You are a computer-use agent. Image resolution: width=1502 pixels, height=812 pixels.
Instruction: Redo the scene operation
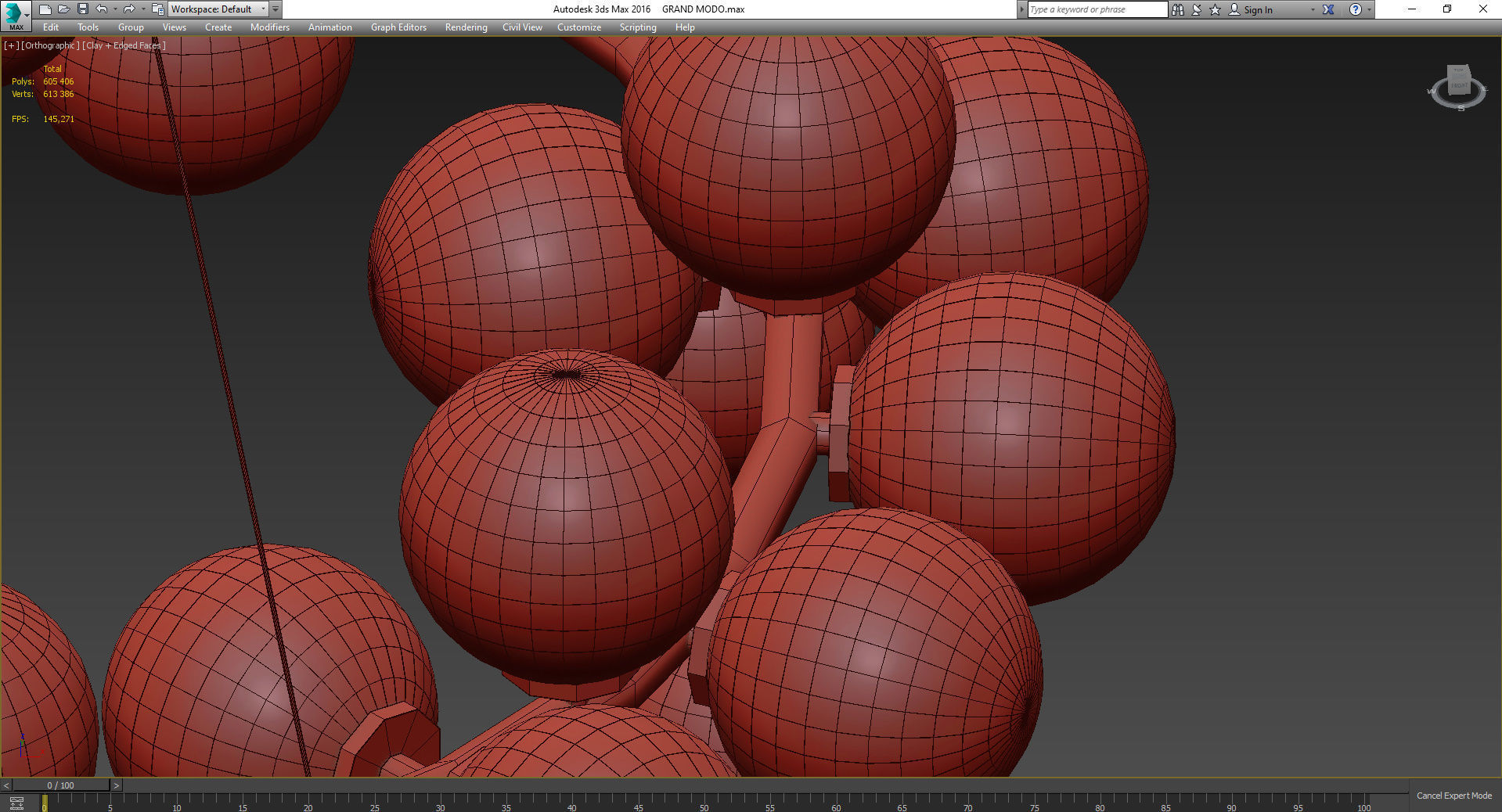[x=129, y=9]
